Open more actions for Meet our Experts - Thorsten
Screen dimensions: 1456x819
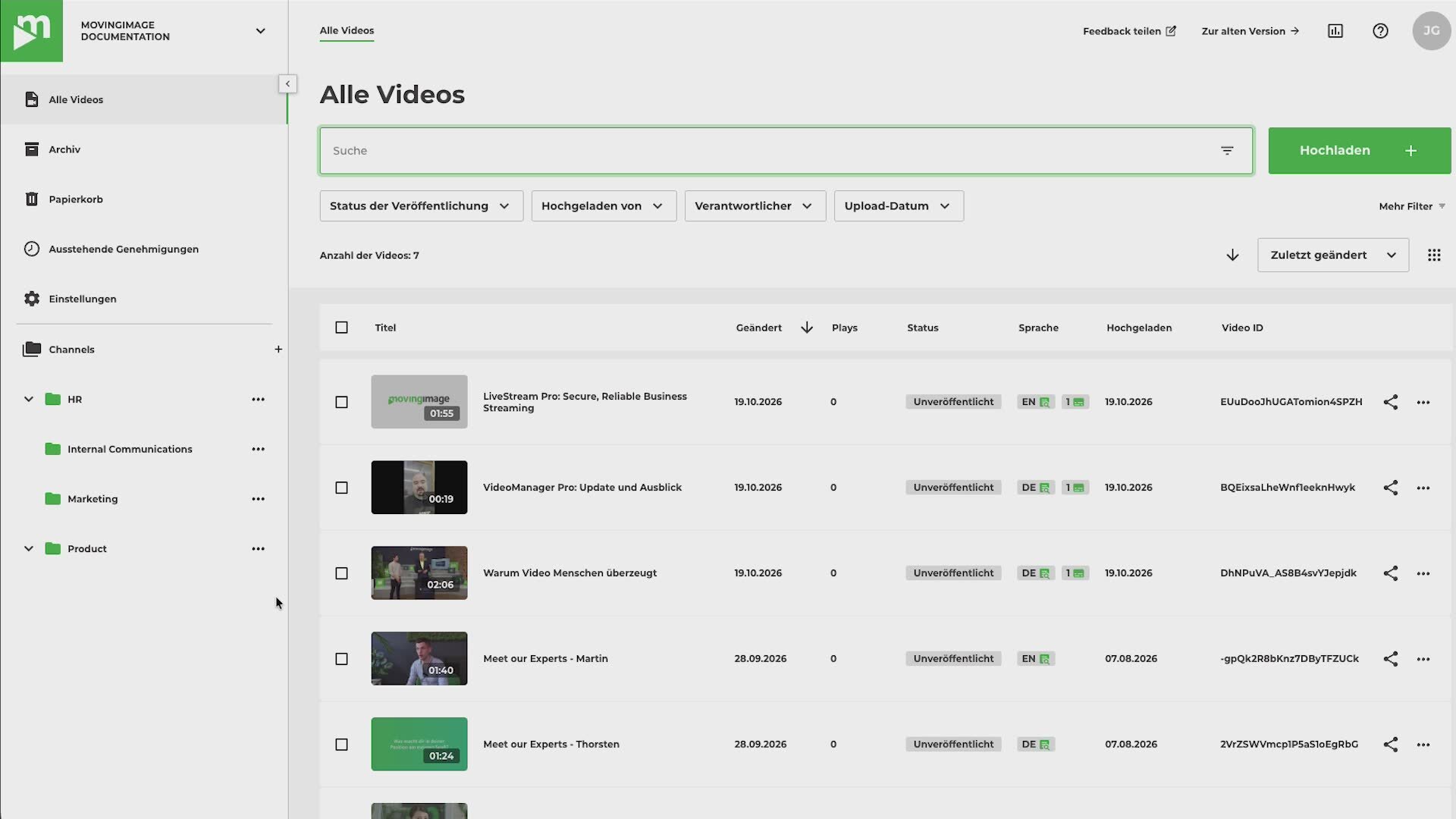1423,745
